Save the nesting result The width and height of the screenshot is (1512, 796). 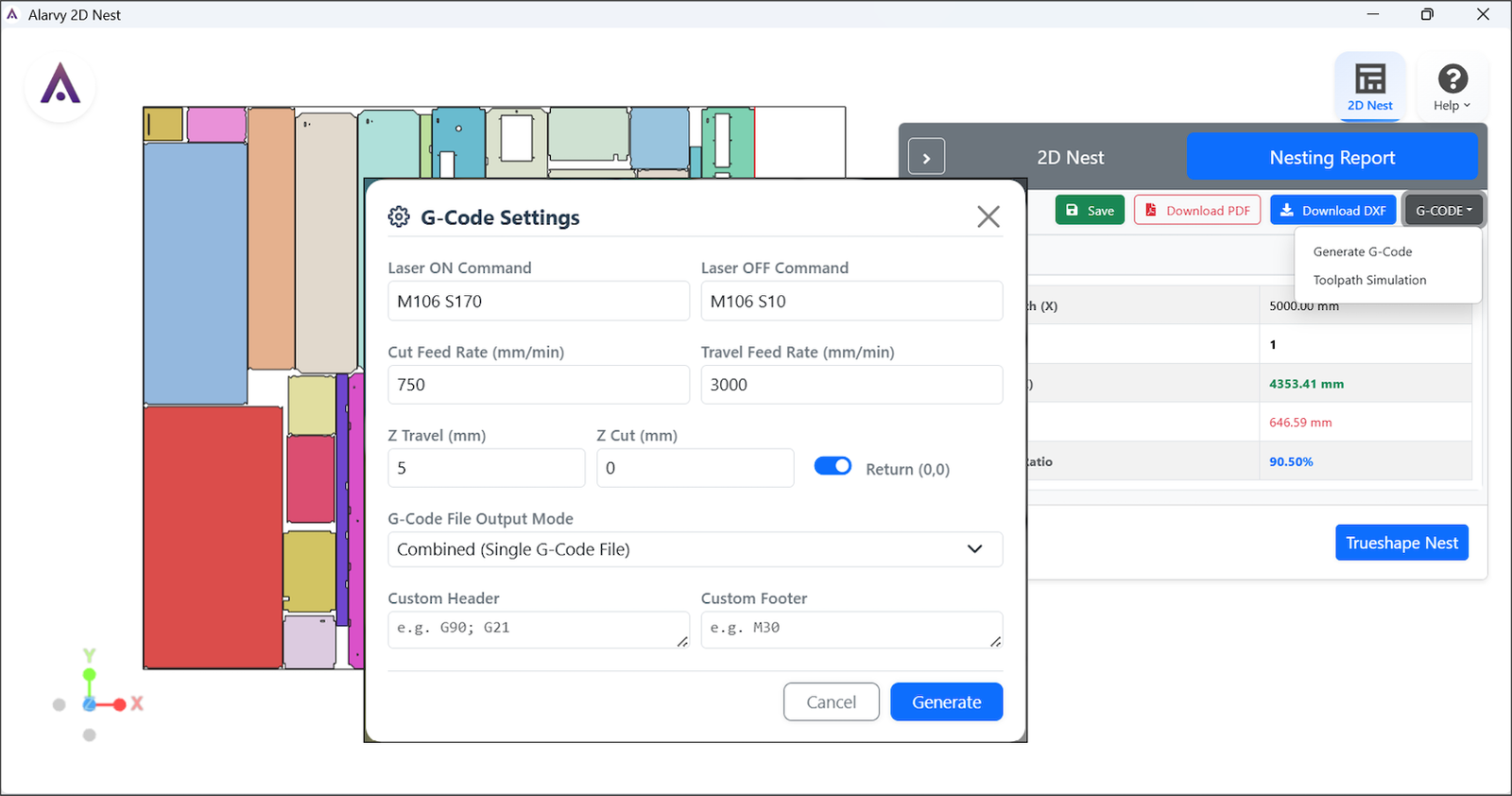point(1090,211)
